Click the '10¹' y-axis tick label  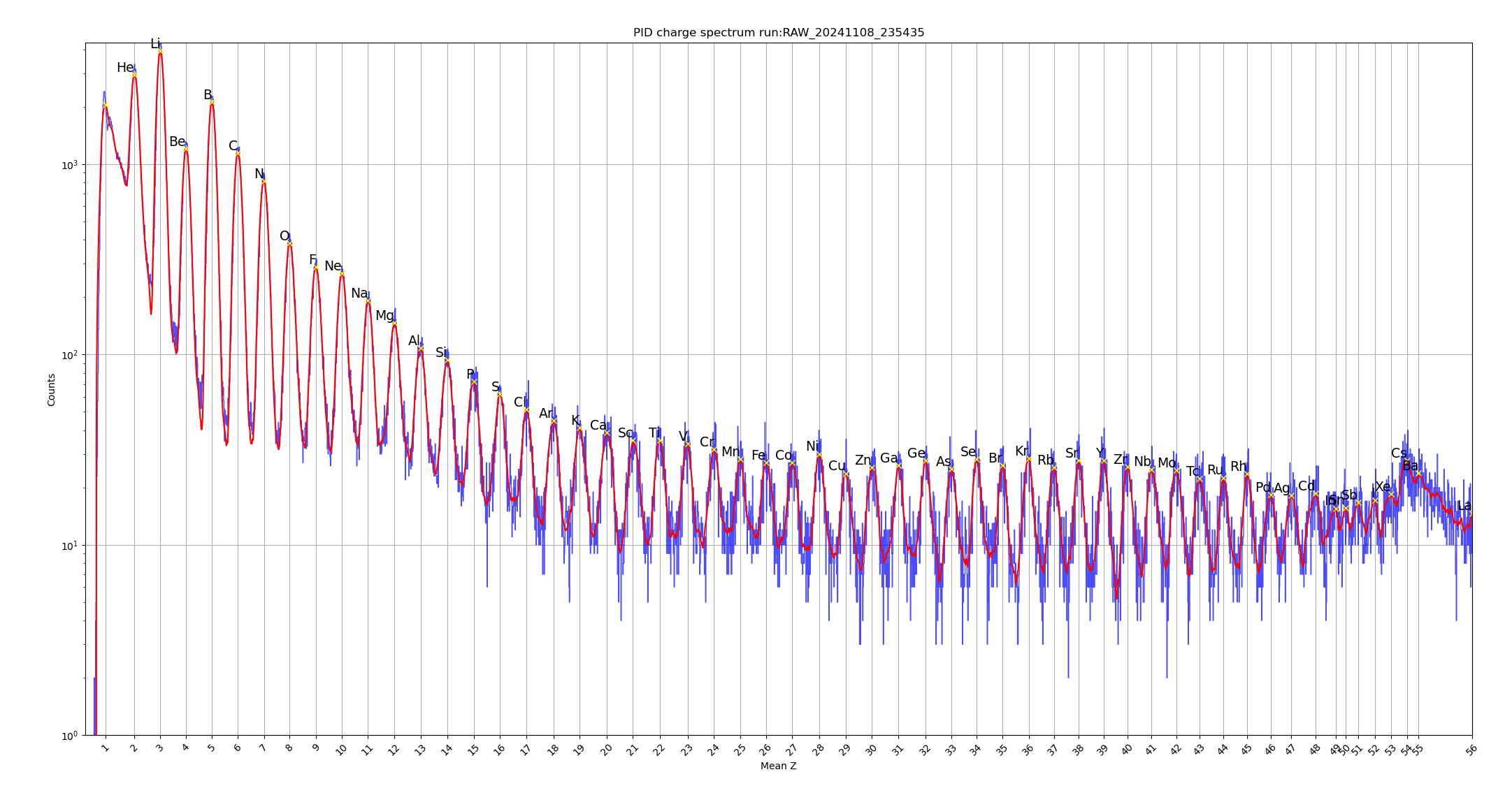coord(70,546)
